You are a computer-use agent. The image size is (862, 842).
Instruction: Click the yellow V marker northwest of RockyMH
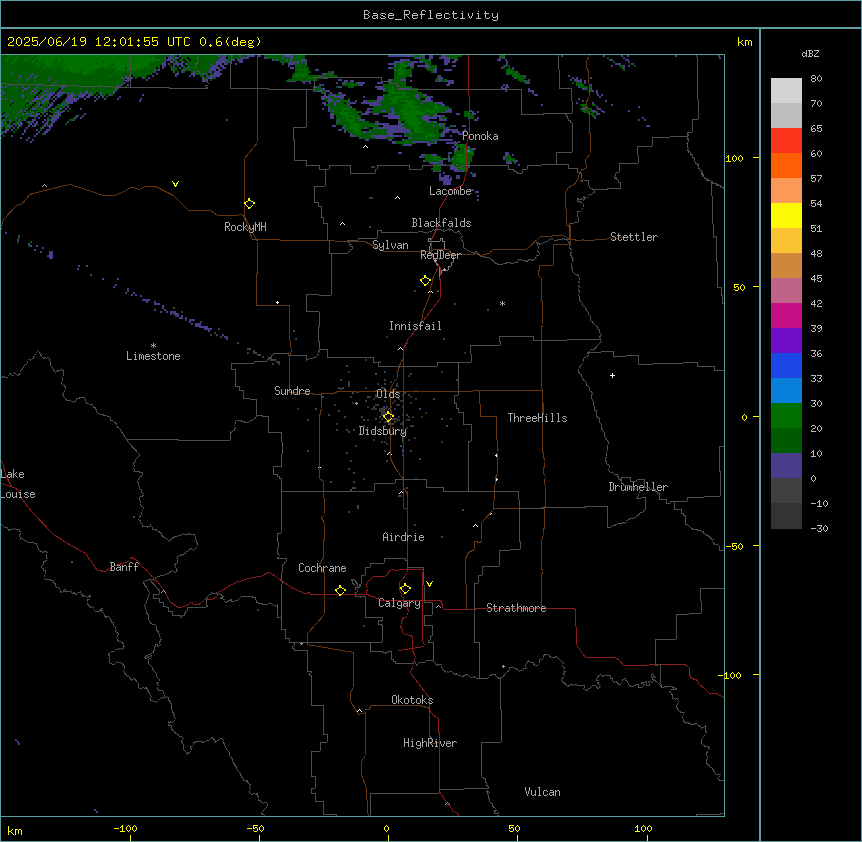pyautogui.click(x=175, y=184)
